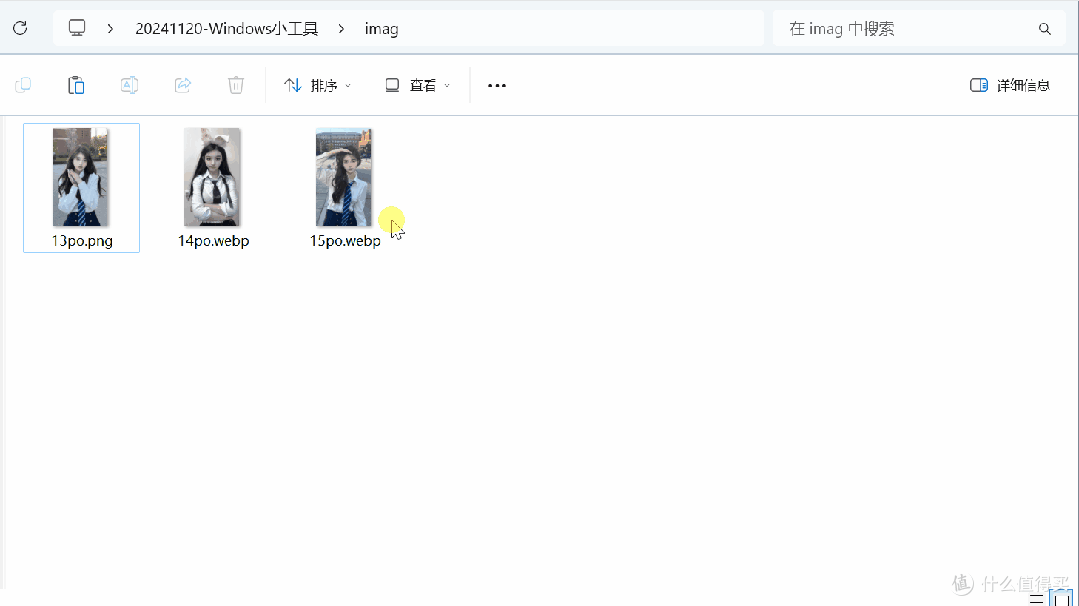The image size is (1079, 606).
Task: Expand the chevron after the monitor icon
Action: coord(110,29)
